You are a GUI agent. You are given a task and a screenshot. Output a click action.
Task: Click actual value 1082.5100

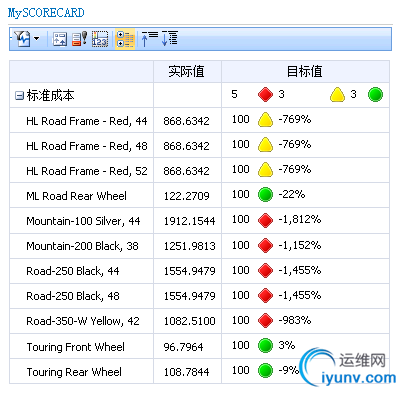click(x=189, y=321)
